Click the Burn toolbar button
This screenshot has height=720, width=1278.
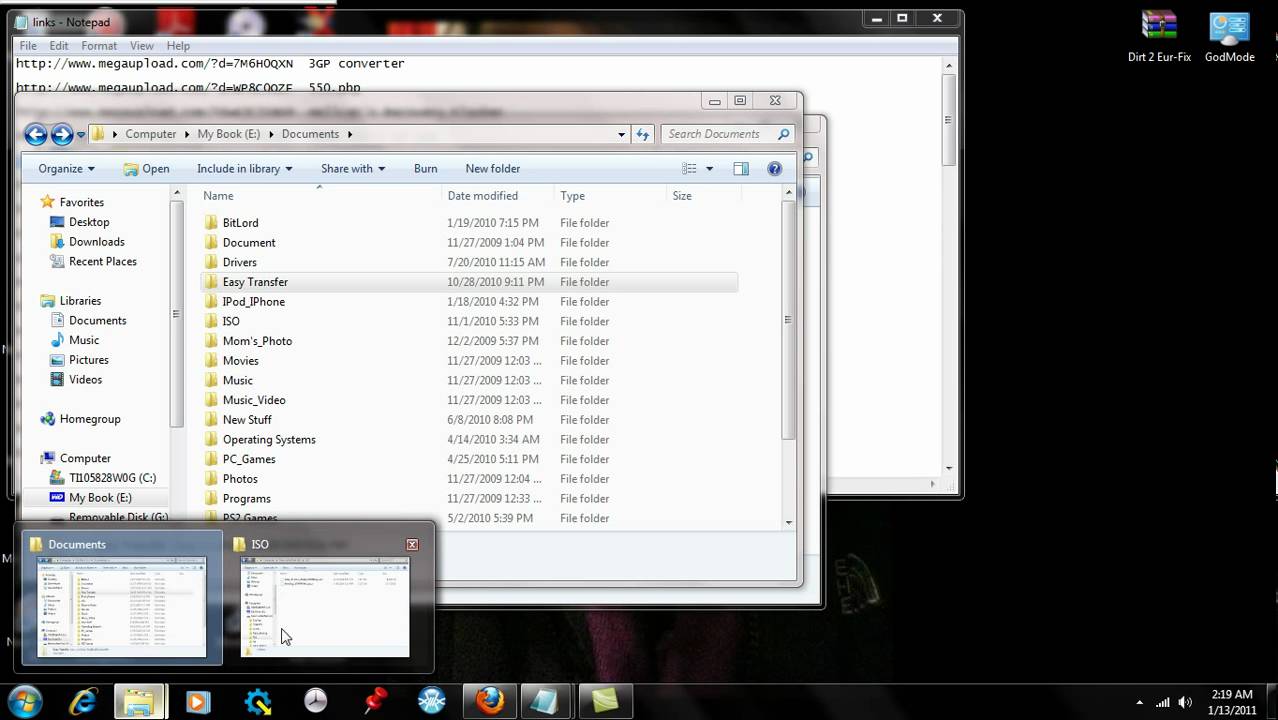(425, 169)
